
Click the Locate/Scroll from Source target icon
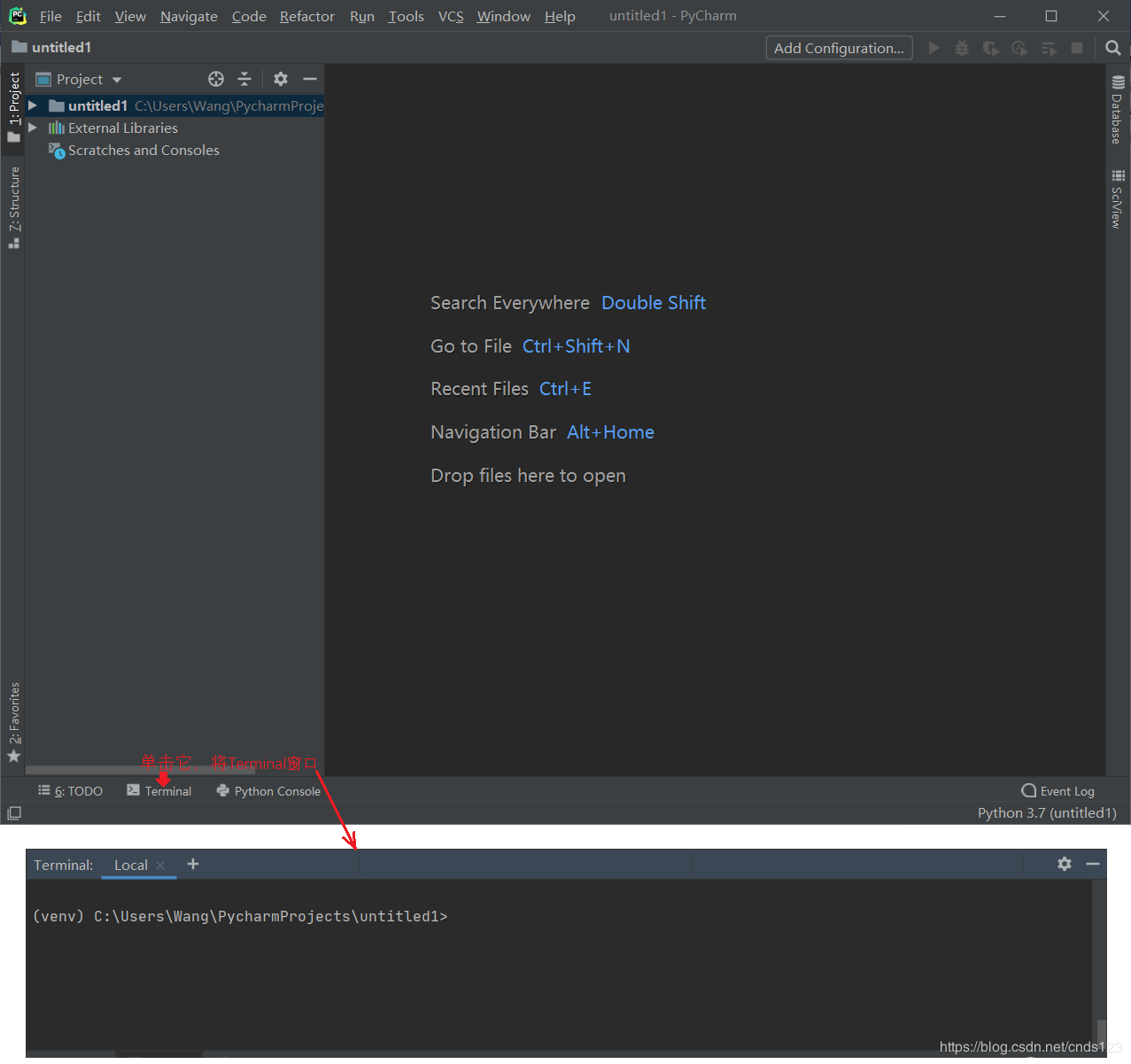[216, 79]
